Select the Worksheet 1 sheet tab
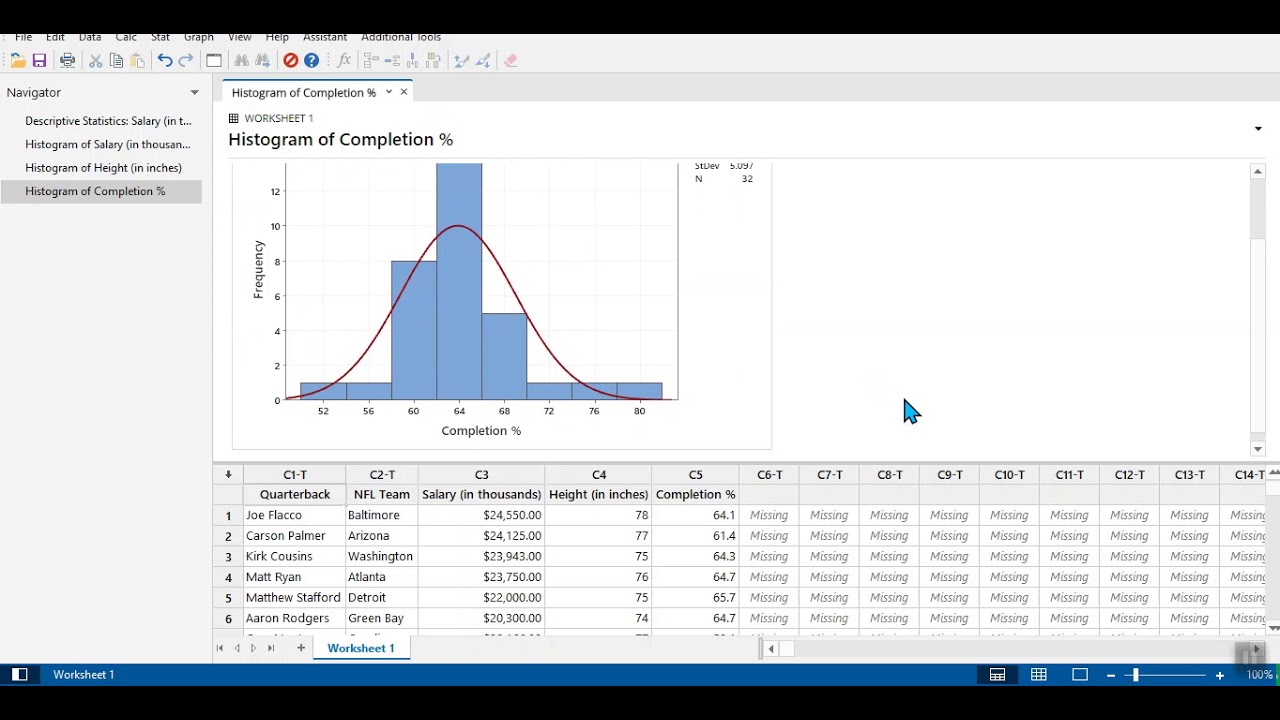Viewport: 1280px width, 720px height. pyautogui.click(x=361, y=648)
